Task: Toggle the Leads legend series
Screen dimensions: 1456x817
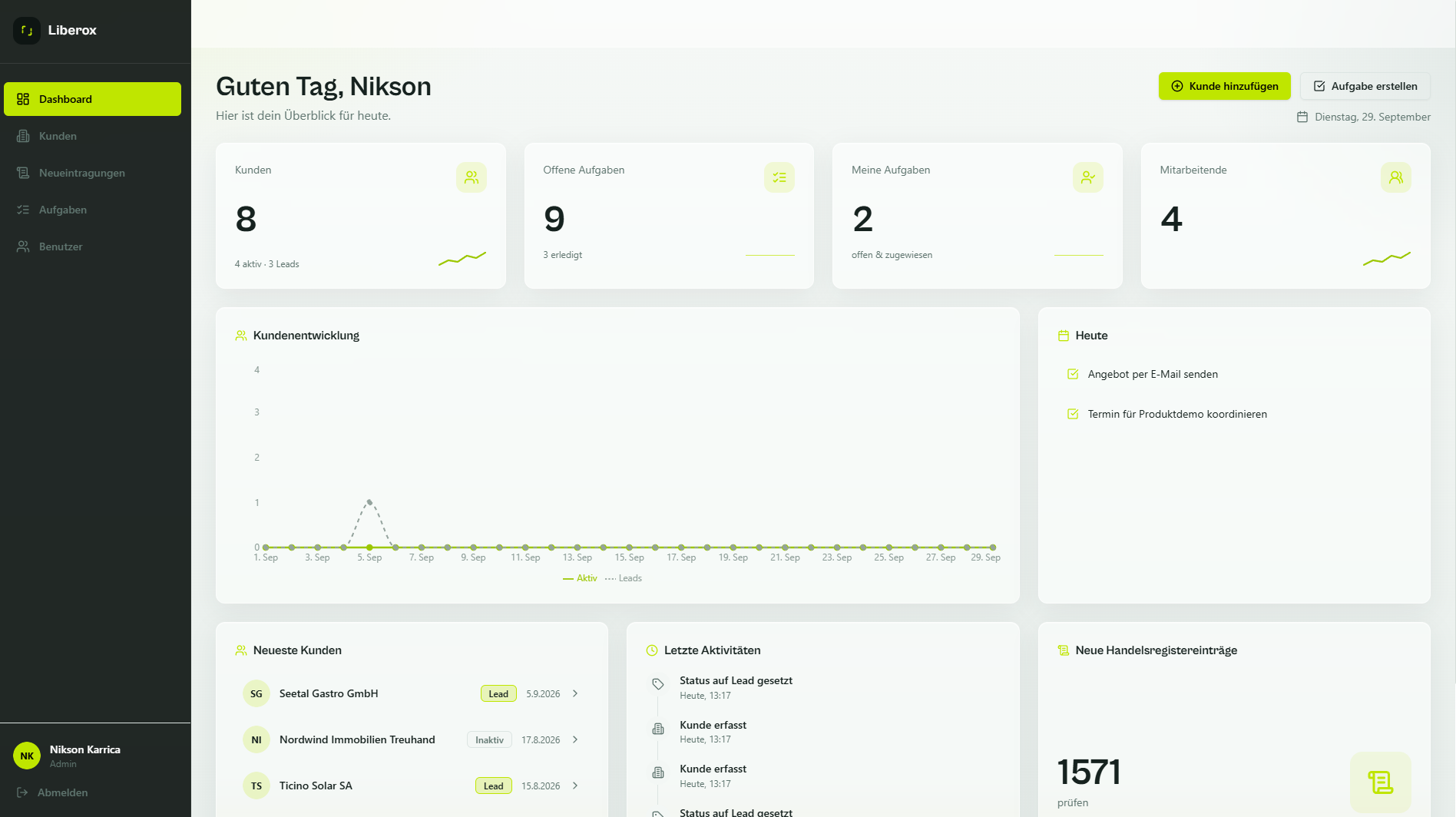Action: pos(623,578)
